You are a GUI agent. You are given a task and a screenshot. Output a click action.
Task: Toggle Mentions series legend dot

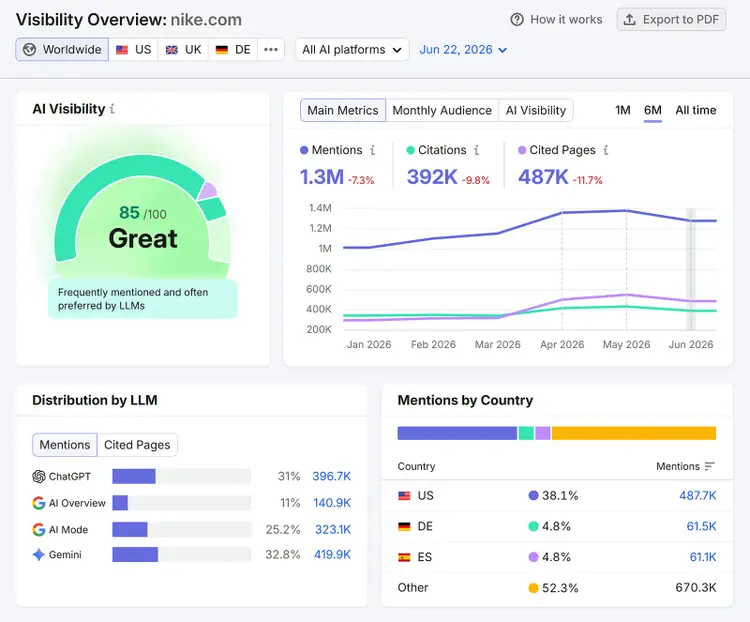tap(304, 150)
